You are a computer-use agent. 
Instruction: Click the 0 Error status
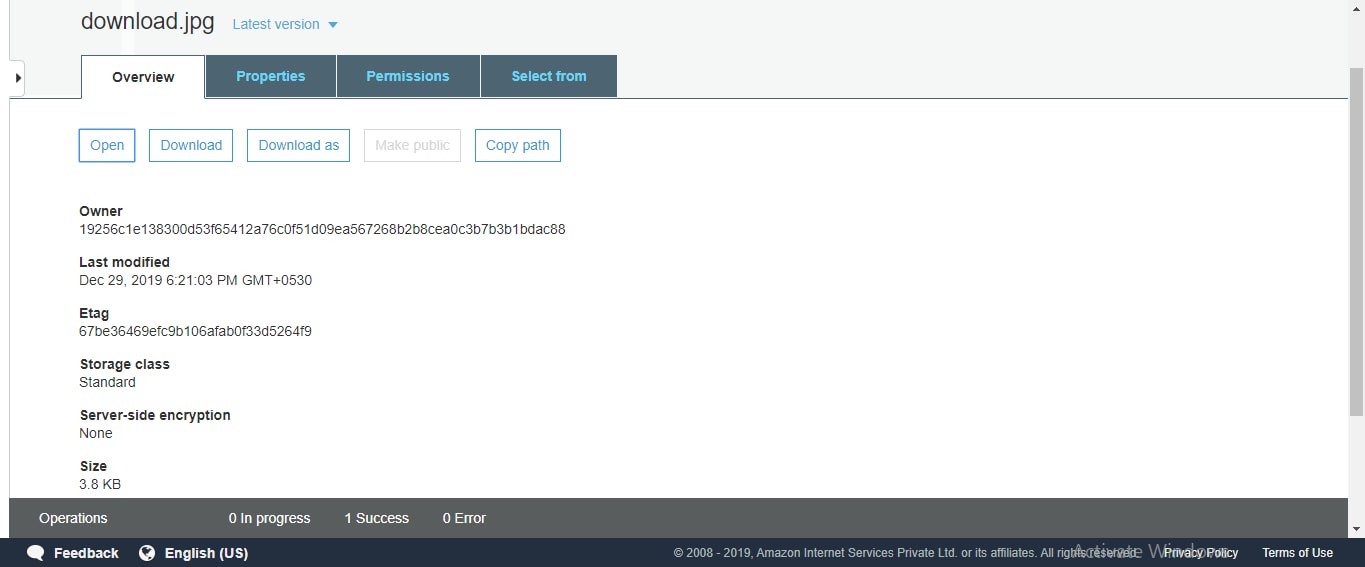point(464,518)
